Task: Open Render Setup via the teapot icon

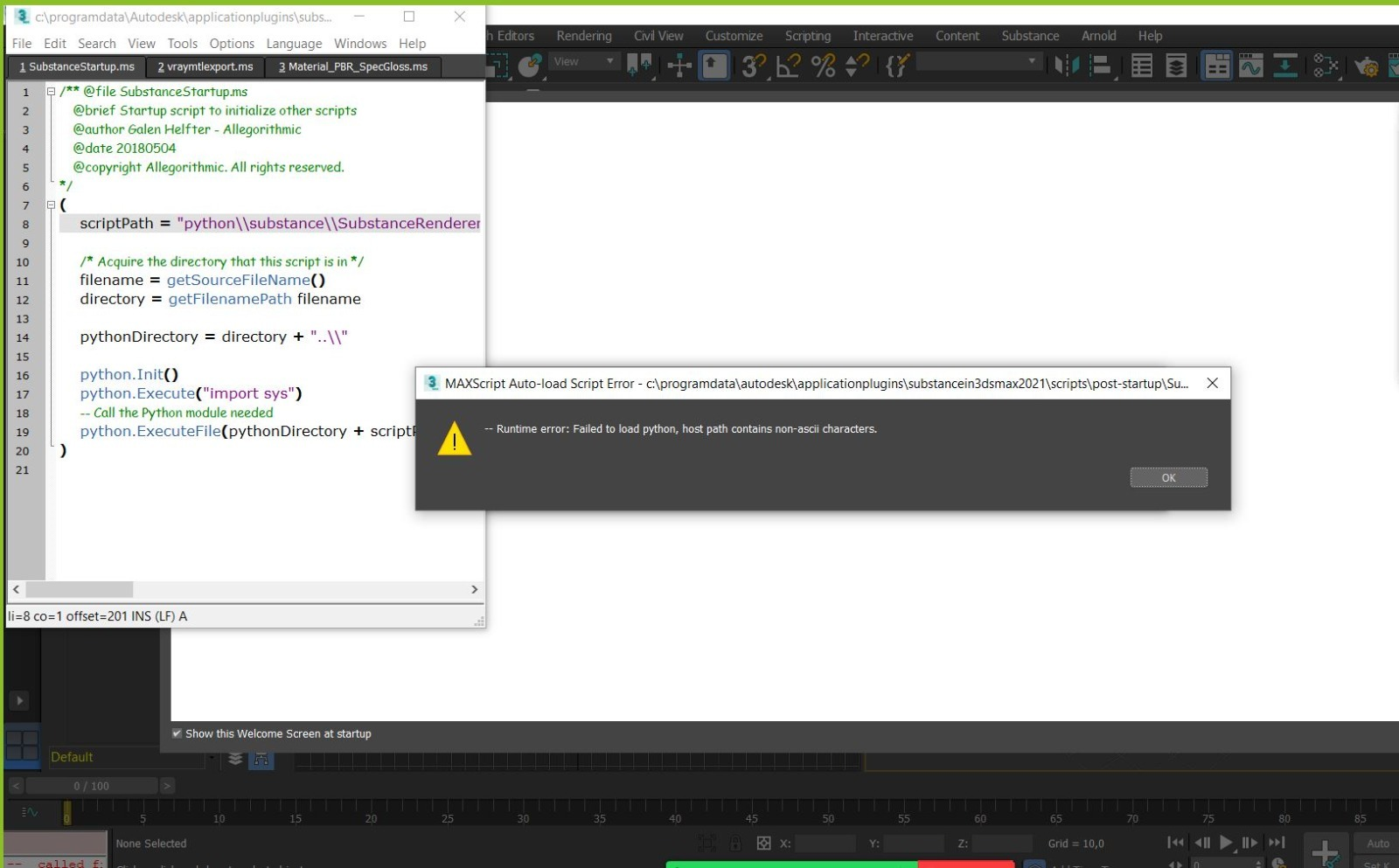Action: click(1368, 66)
